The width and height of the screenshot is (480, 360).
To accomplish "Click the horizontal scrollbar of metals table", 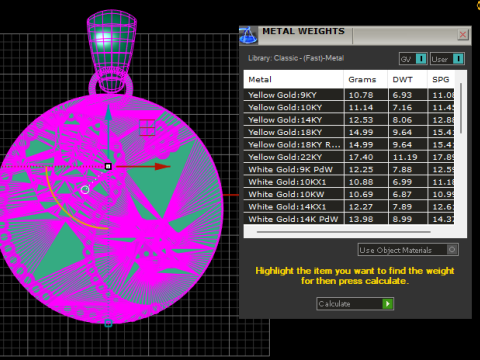I will [344, 232].
